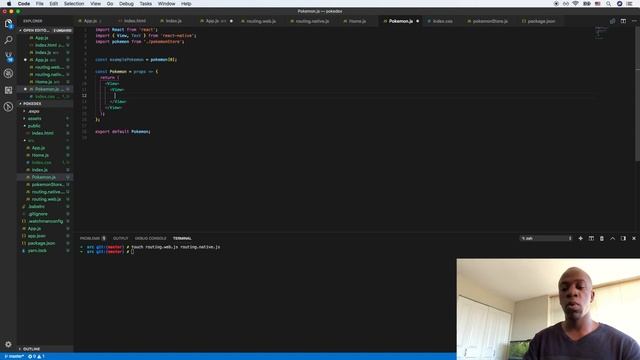Open the Debug view in activity bar
Screen dimensions: 640x360
(8, 73)
